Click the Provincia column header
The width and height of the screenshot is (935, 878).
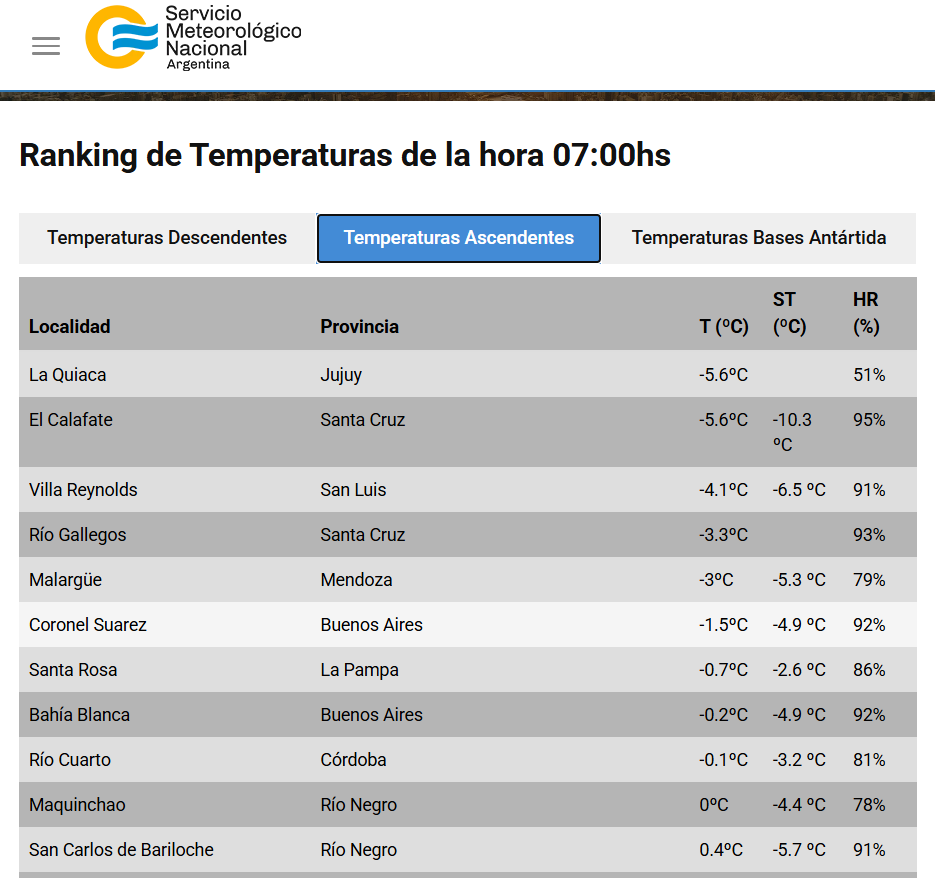(360, 327)
